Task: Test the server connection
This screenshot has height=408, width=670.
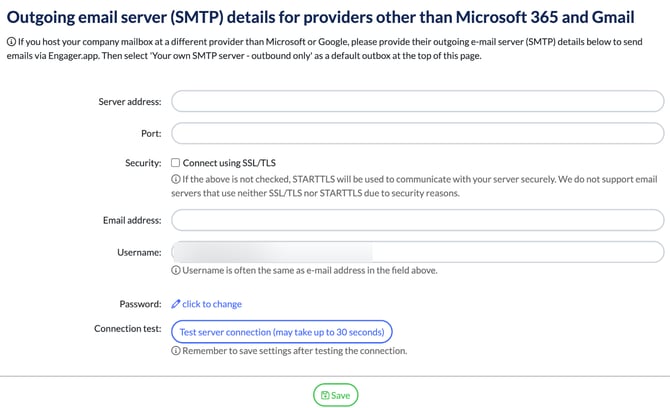Action: tap(282, 332)
